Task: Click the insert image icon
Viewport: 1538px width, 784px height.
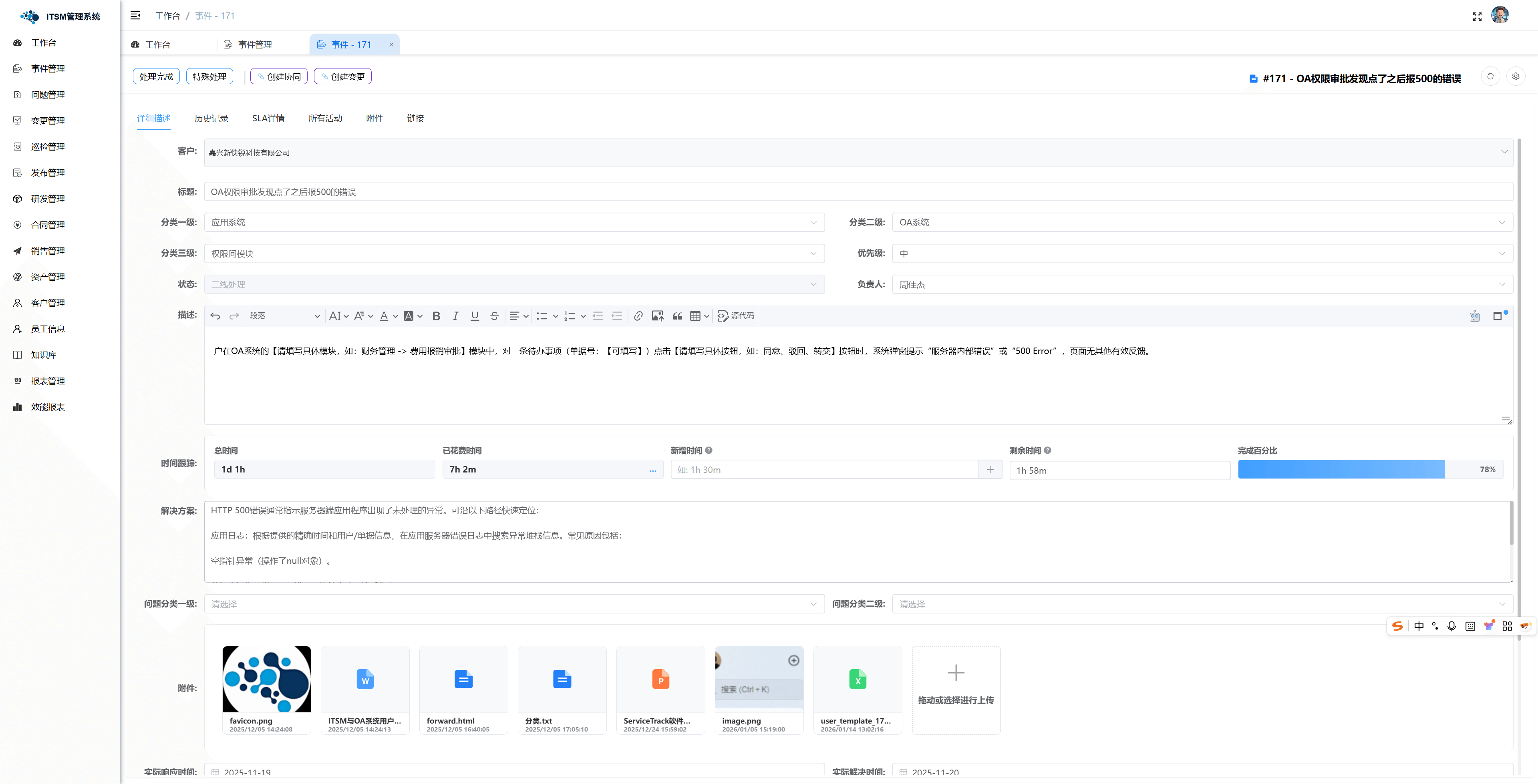Action: (657, 316)
